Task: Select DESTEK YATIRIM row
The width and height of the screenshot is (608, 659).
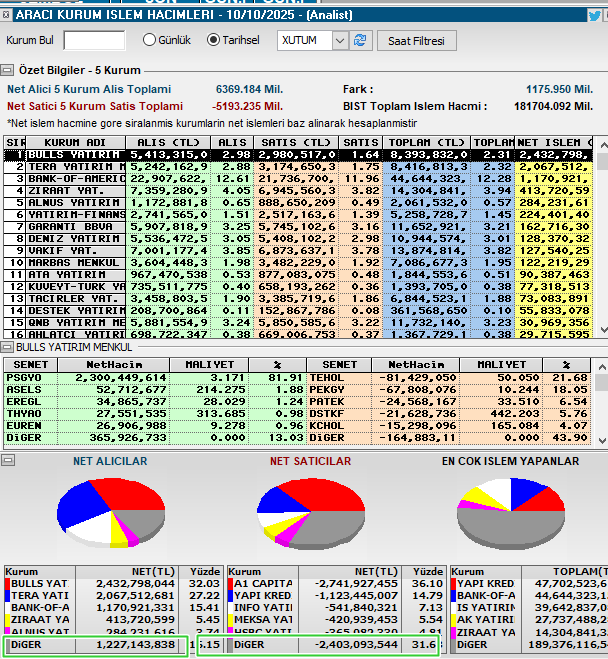Action: (x=298, y=311)
